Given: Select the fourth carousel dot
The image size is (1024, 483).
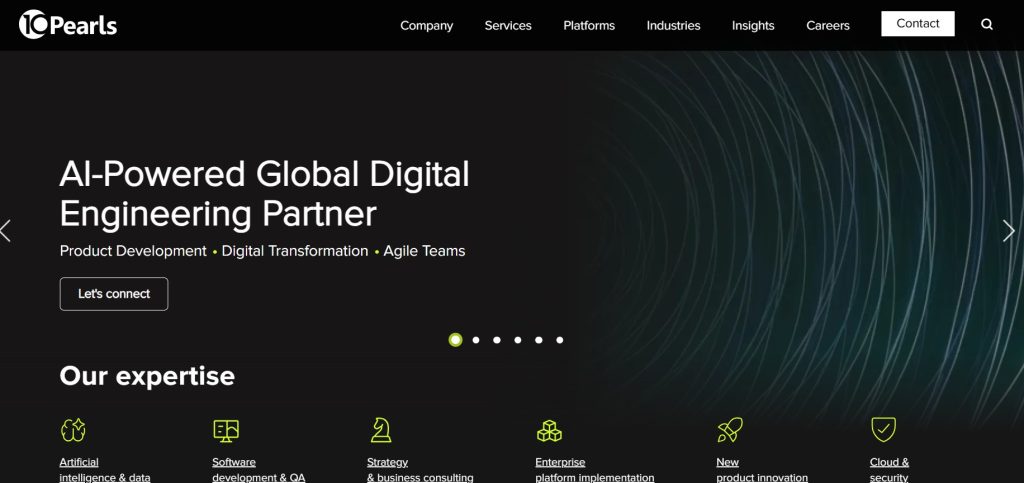Looking at the screenshot, I should click(518, 340).
